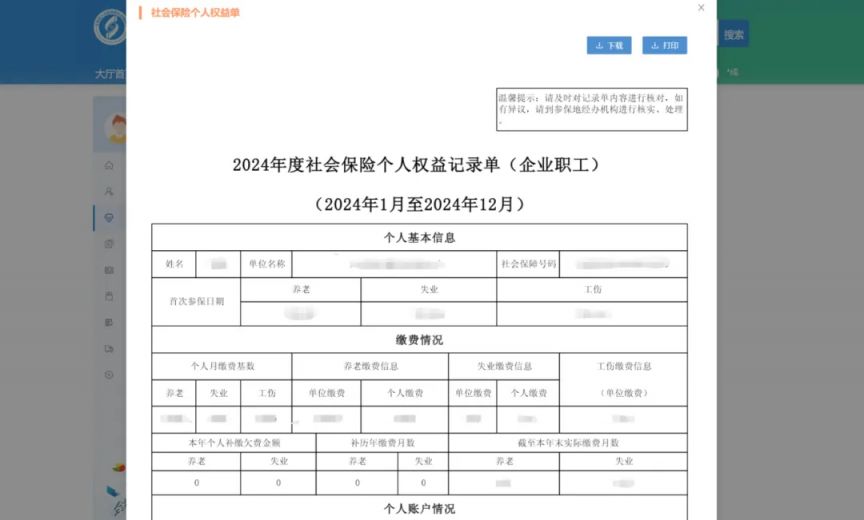Close the 社会保险个人权益单 dialog
Screen dimensions: 864x520
701,8
